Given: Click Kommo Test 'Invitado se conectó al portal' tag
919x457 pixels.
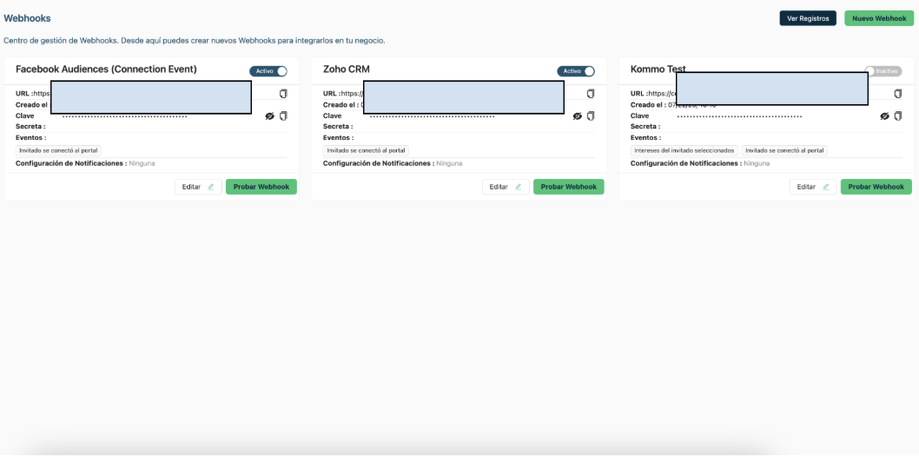Looking at the screenshot, I should 784,151.
